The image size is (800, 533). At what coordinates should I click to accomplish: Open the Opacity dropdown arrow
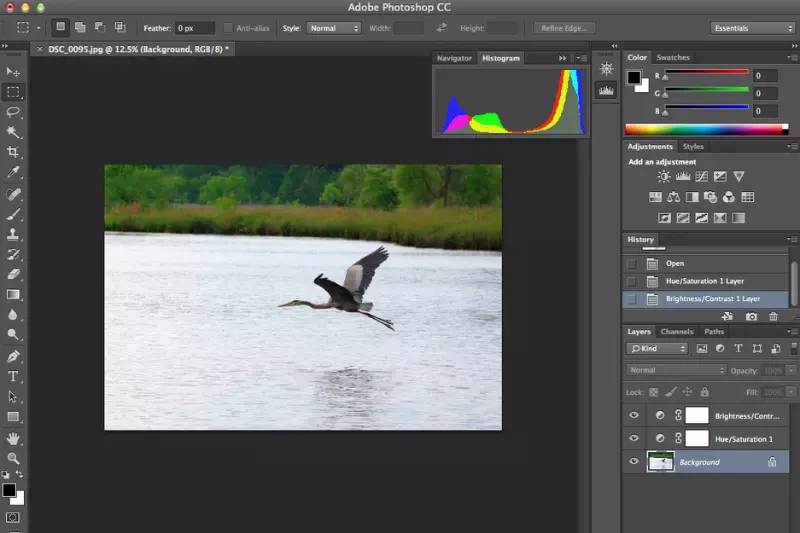coord(791,370)
